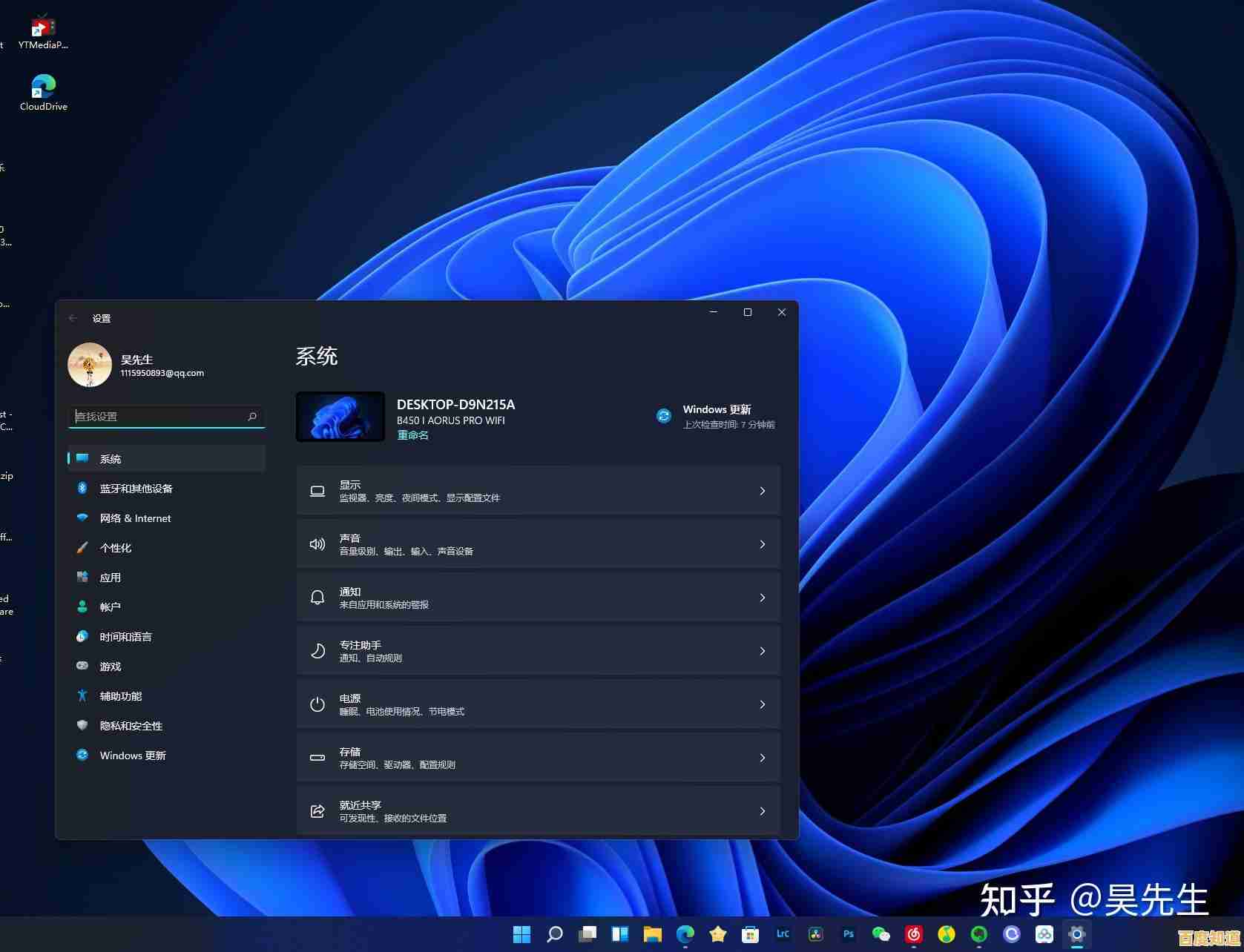1244x952 pixels.
Task: Expand the 声音 settings row
Action: point(539,543)
